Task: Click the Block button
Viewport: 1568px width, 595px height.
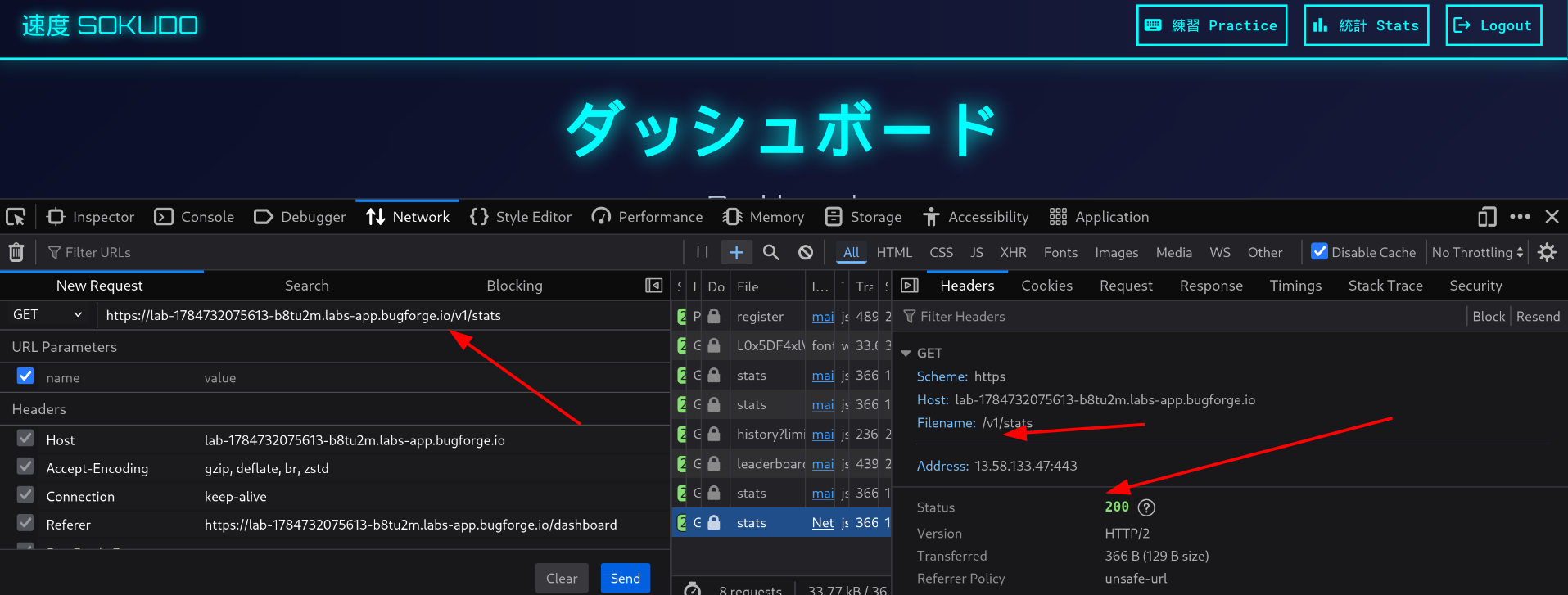Action: pyautogui.click(x=1489, y=317)
